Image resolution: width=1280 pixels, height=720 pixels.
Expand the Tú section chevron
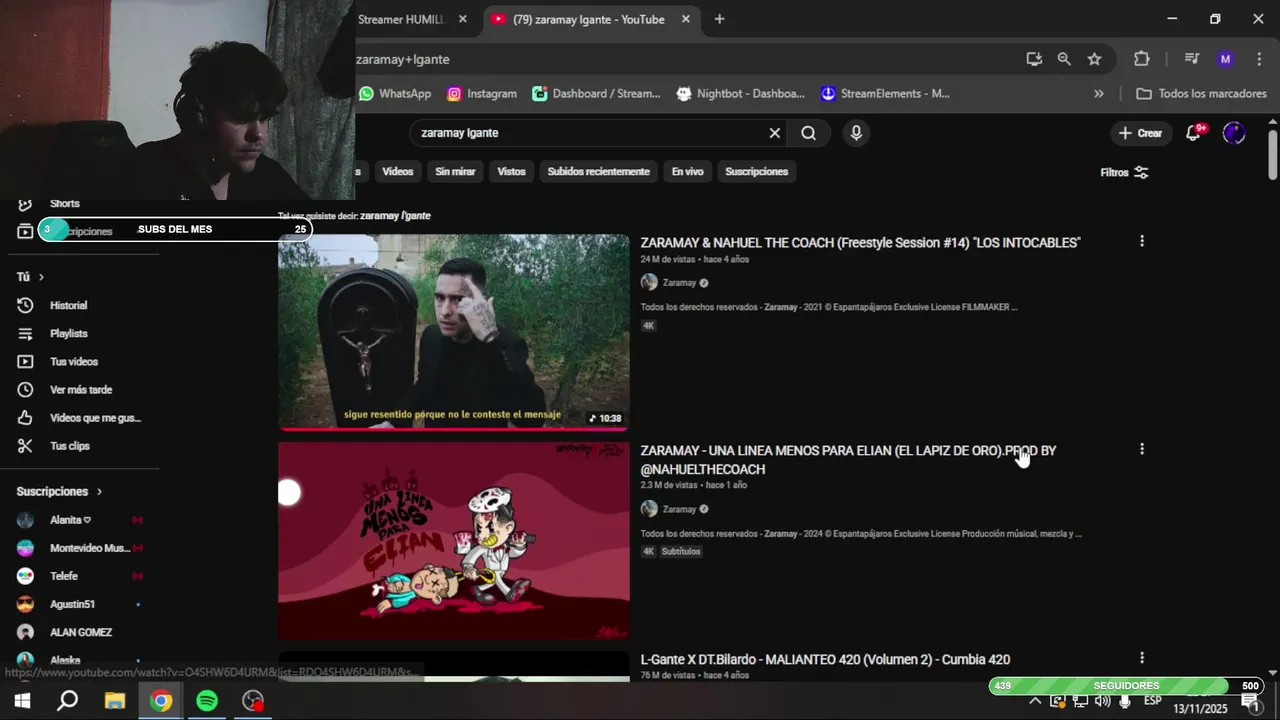point(41,277)
